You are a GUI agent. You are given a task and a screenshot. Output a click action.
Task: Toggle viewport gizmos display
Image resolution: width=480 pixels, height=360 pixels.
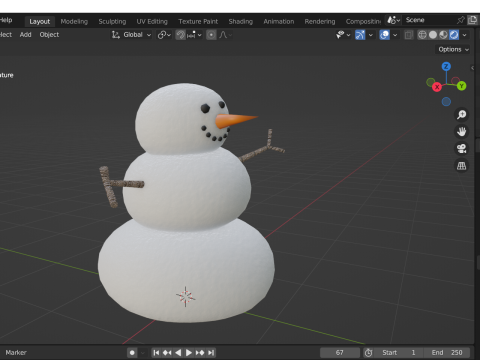[x=360, y=35]
